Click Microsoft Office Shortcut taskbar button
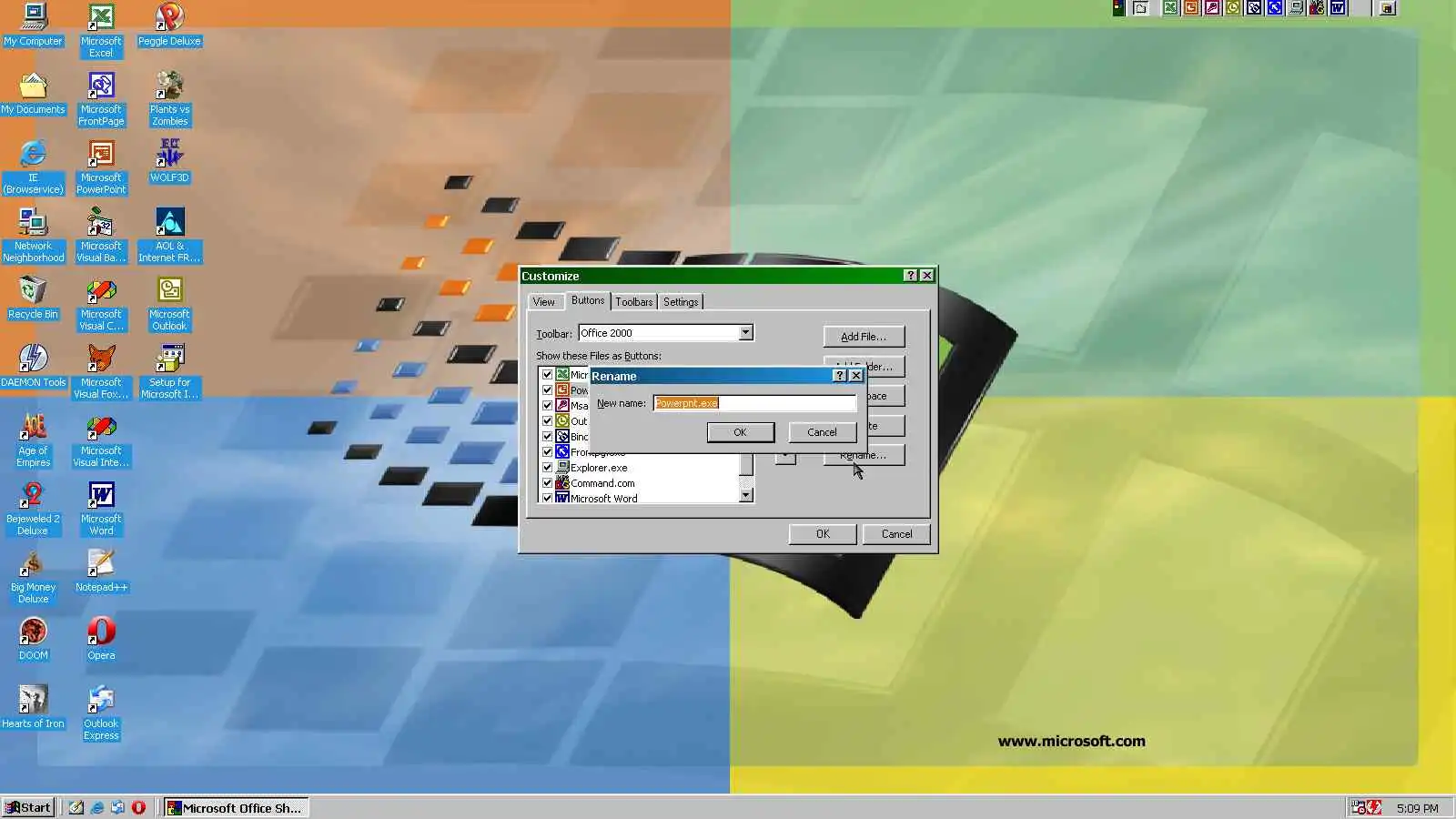This screenshot has height=819, width=1456. click(236, 807)
